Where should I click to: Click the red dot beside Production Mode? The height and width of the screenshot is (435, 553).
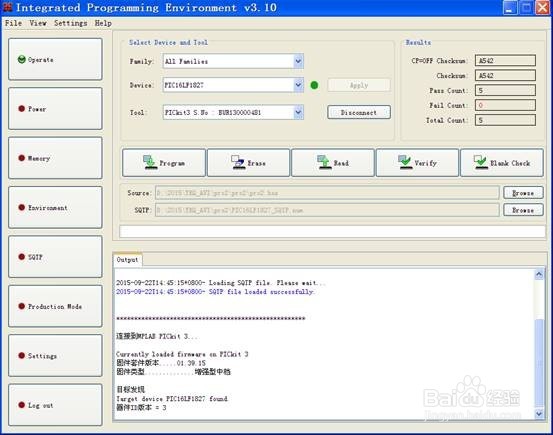coord(22,306)
